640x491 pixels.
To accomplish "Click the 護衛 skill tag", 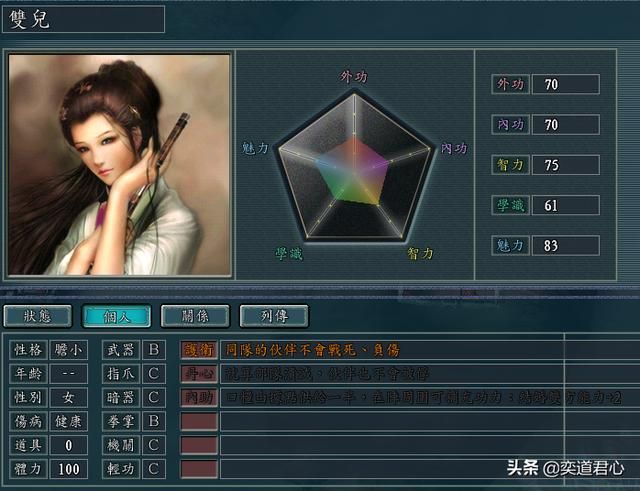I will click(x=199, y=350).
